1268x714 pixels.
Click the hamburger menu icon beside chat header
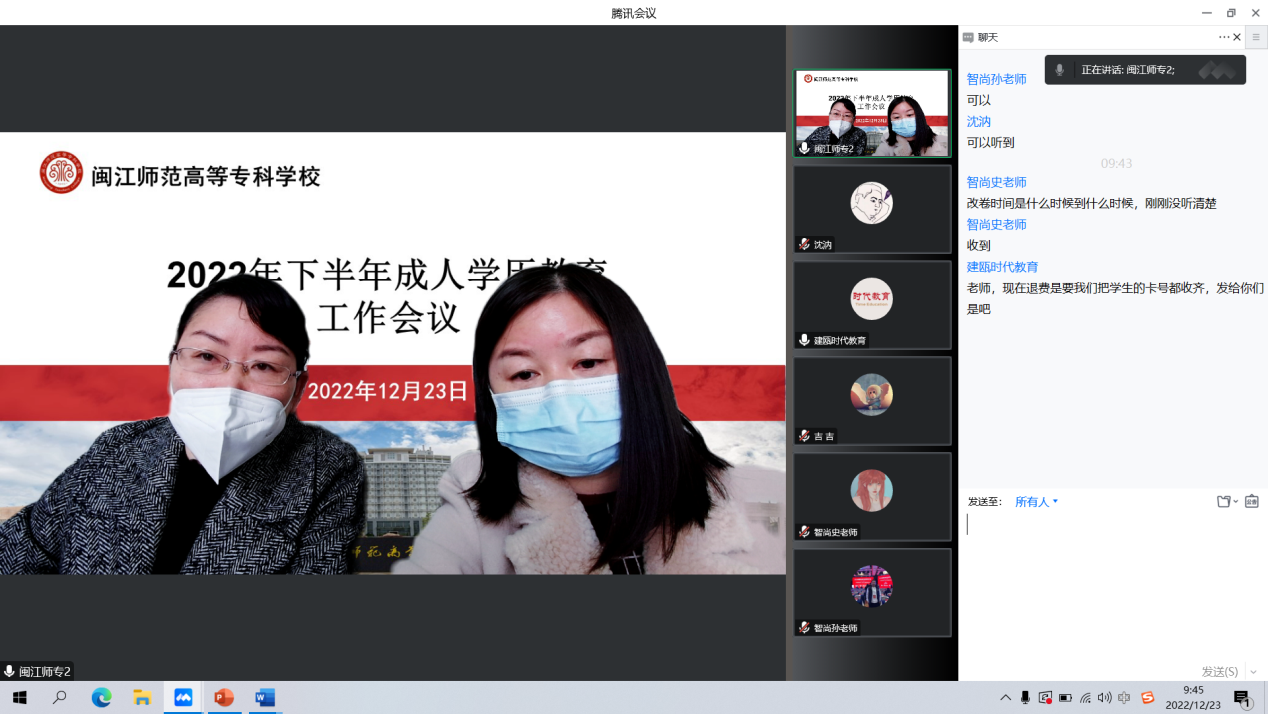pyautogui.click(x=1256, y=37)
